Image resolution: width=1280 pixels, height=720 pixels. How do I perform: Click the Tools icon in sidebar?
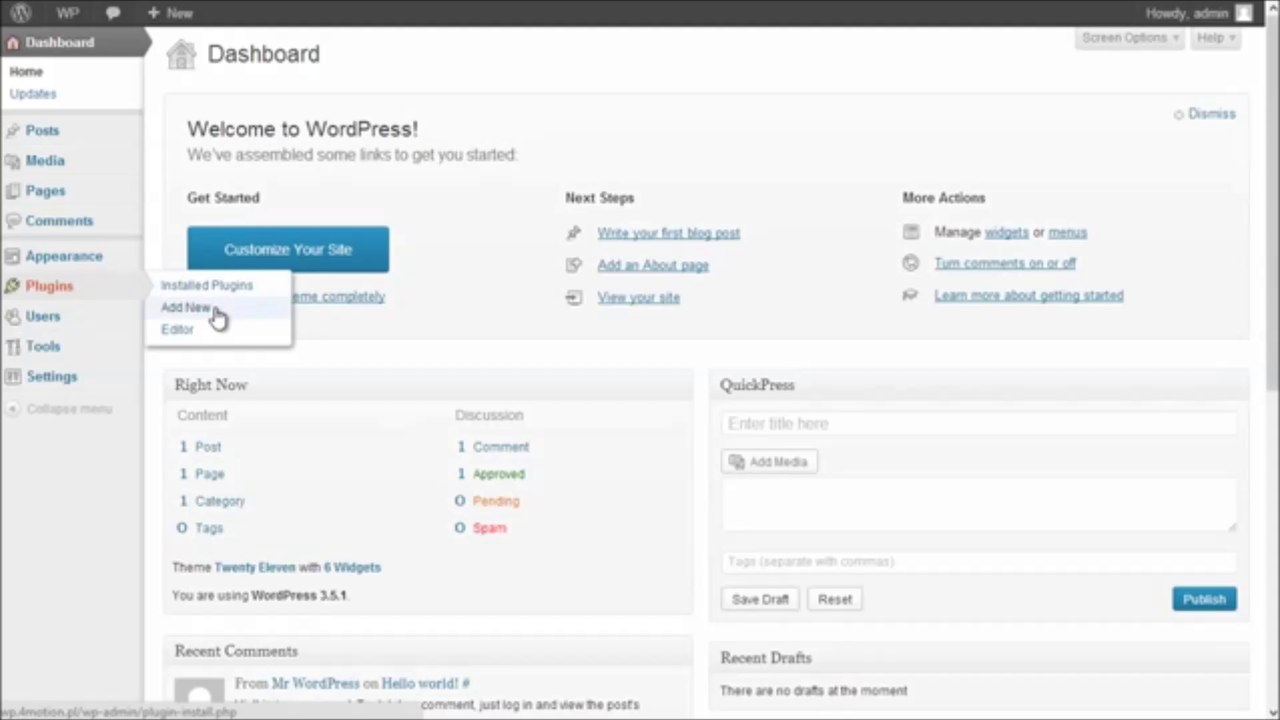point(12,346)
